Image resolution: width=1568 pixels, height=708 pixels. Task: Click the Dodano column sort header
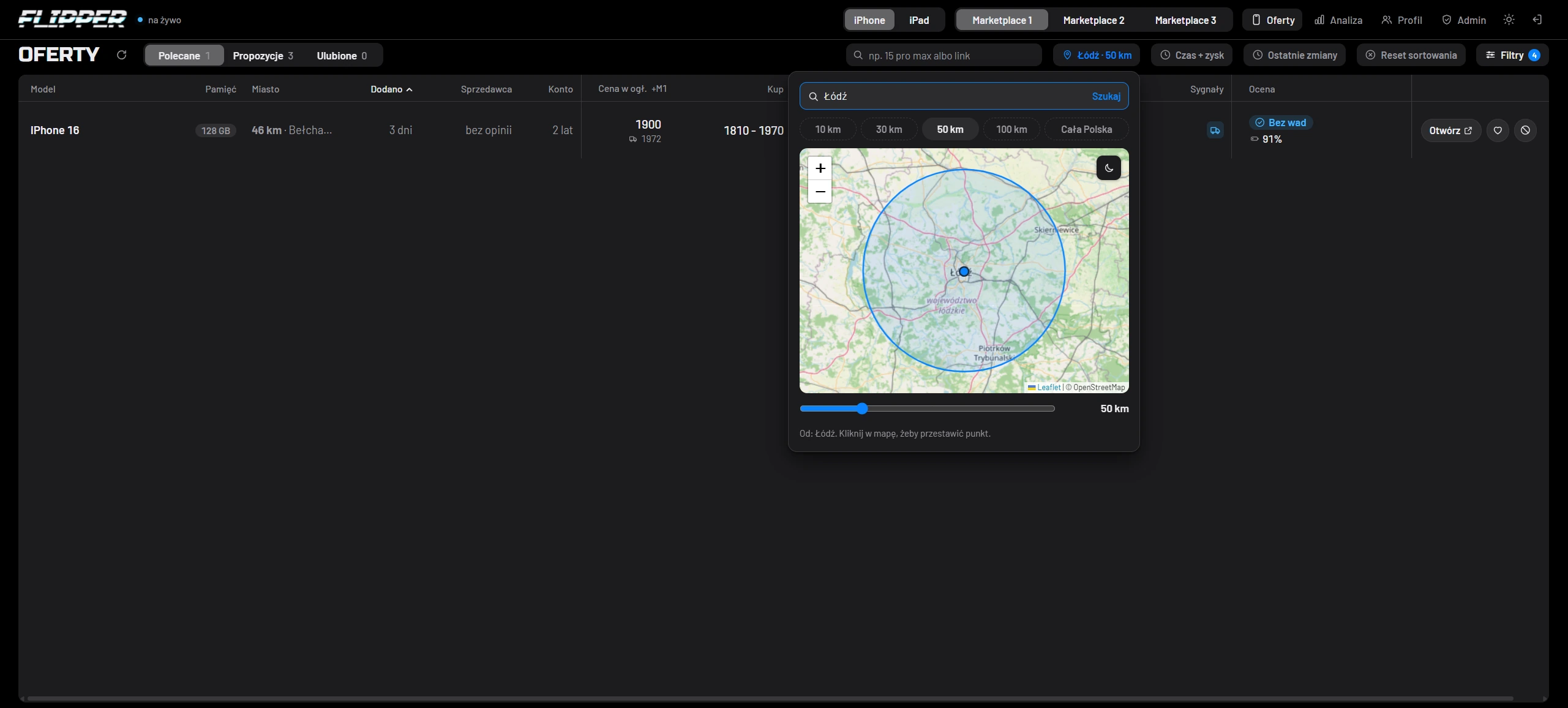coord(391,89)
